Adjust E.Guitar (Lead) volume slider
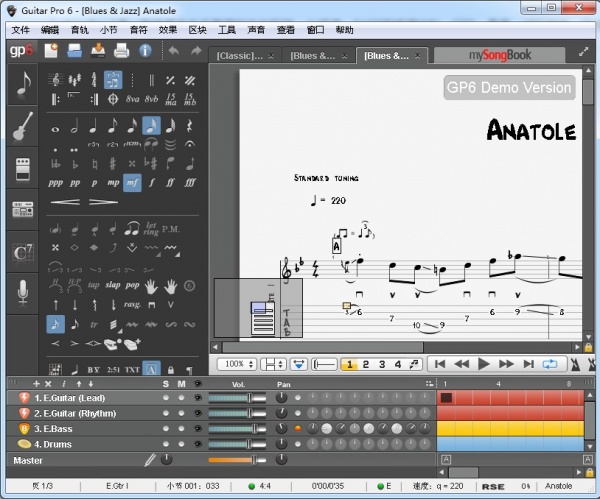Viewport: 600px width, 499px height. (x=237, y=398)
